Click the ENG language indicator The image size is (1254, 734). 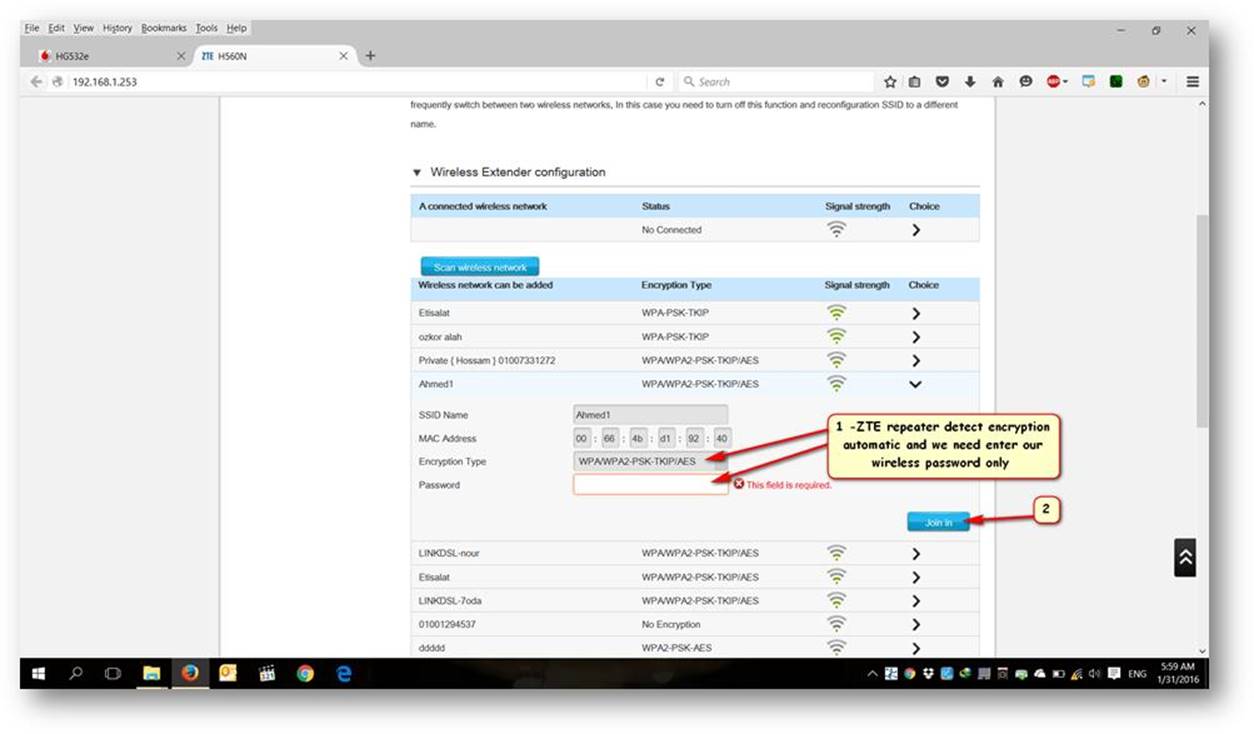[x=1137, y=675]
